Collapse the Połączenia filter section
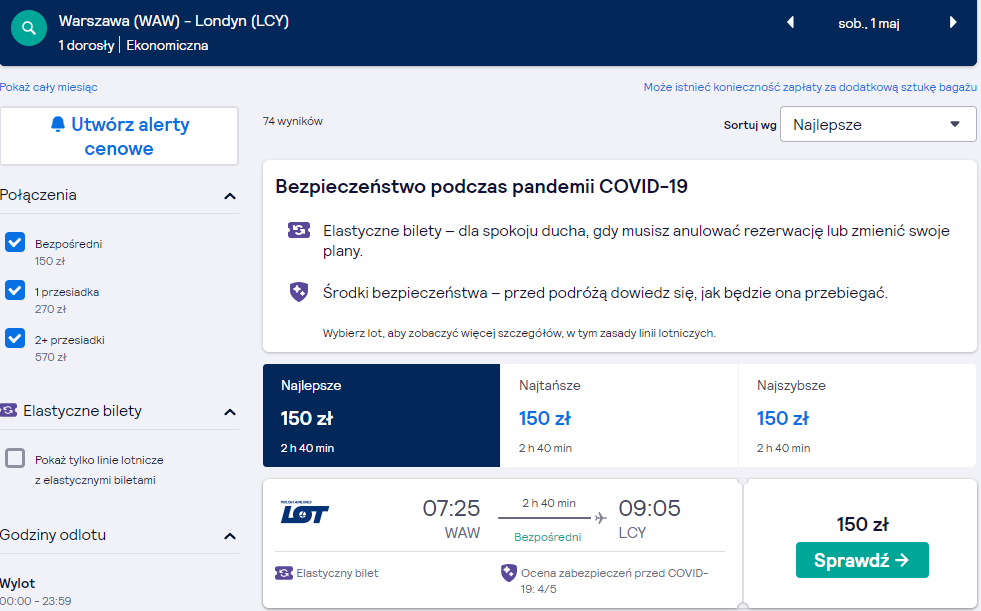This screenshot has width=981, height=611. tap(230, 196)
